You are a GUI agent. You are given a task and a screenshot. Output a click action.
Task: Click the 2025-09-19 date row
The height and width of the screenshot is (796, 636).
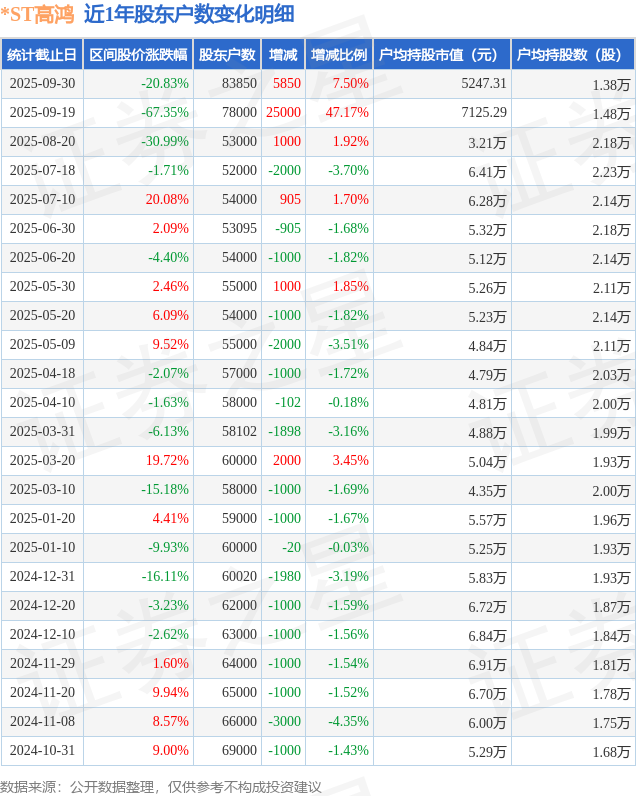pos(42,113)
